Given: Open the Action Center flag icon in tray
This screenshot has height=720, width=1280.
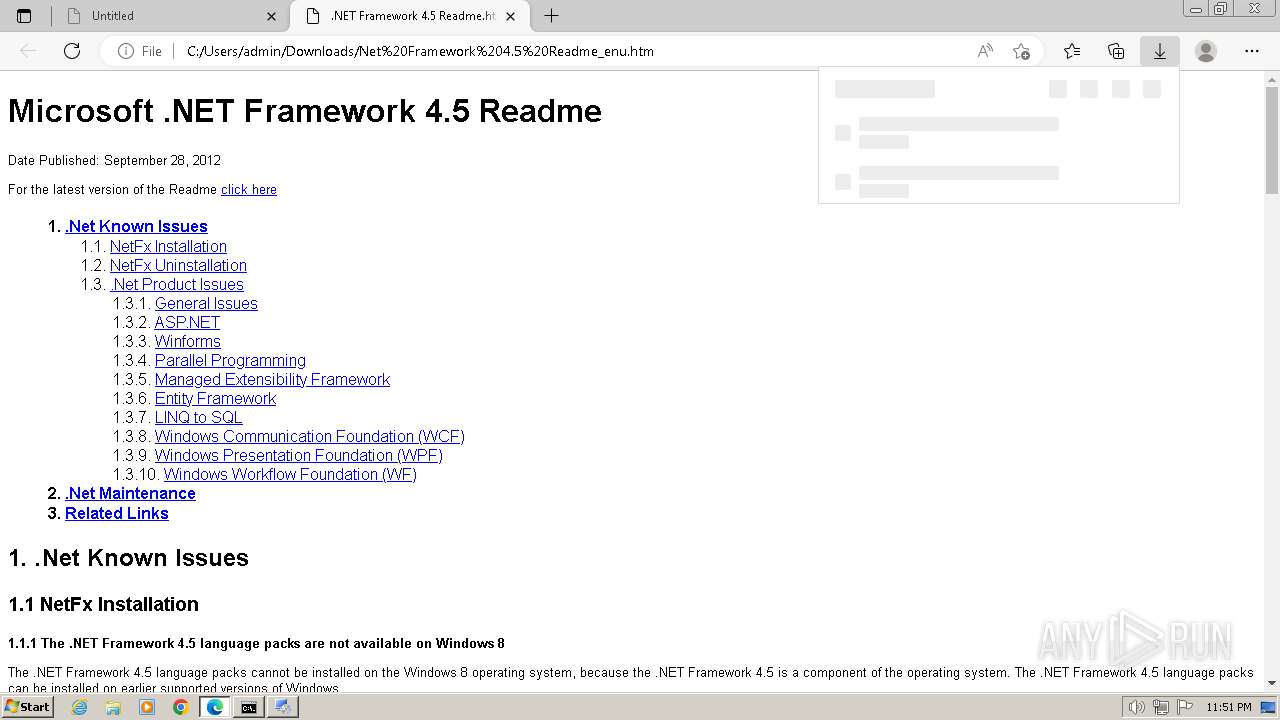Looking at the screenshot, I should (x=1185, y=707).
